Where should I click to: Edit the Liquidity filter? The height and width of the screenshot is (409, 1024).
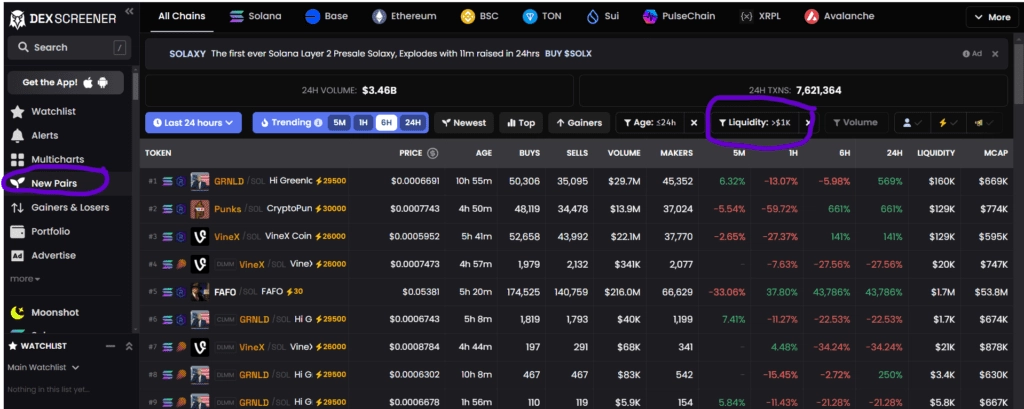click(754, 123)
